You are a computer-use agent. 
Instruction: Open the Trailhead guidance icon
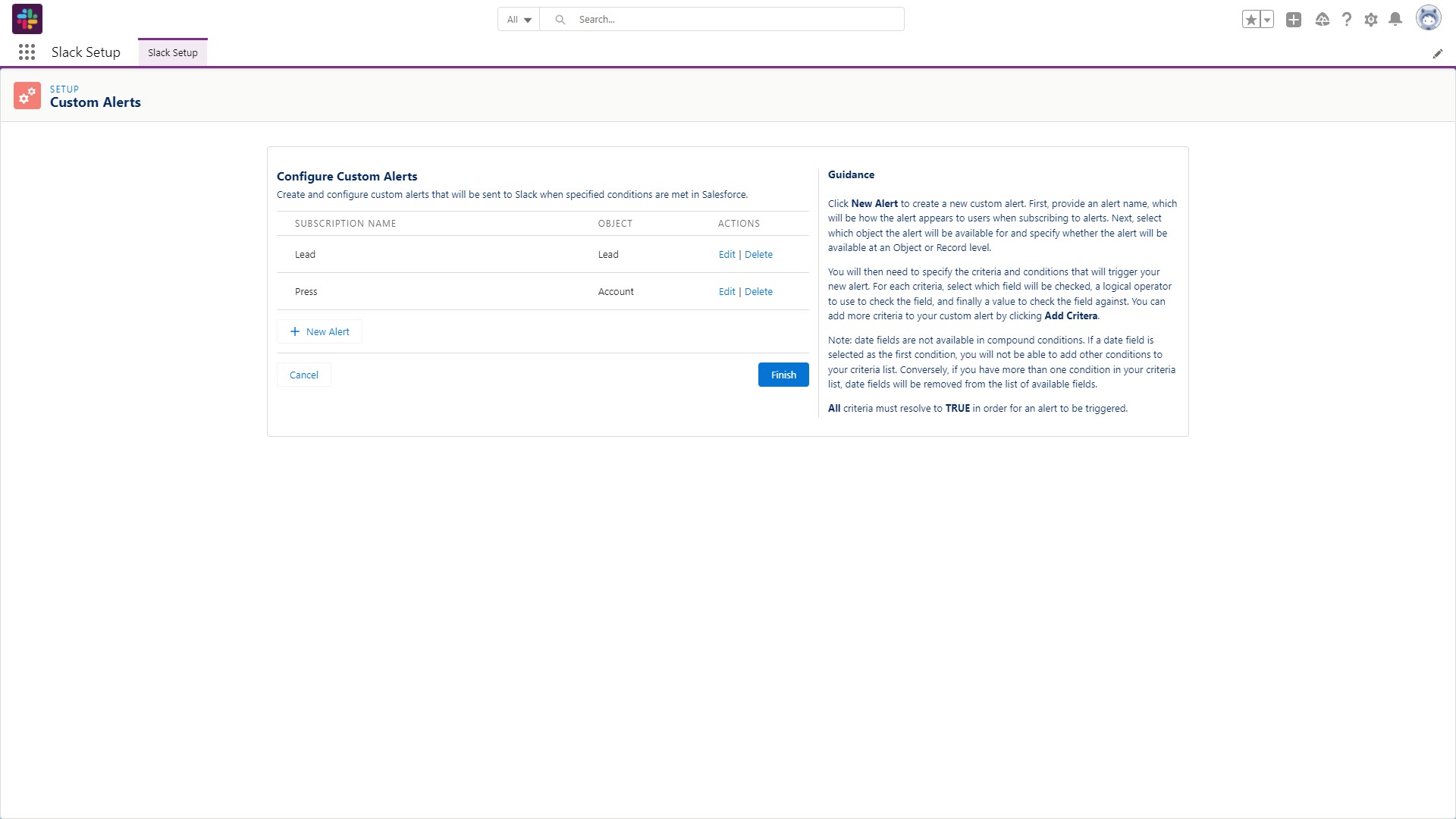[x=1323, y=20]
